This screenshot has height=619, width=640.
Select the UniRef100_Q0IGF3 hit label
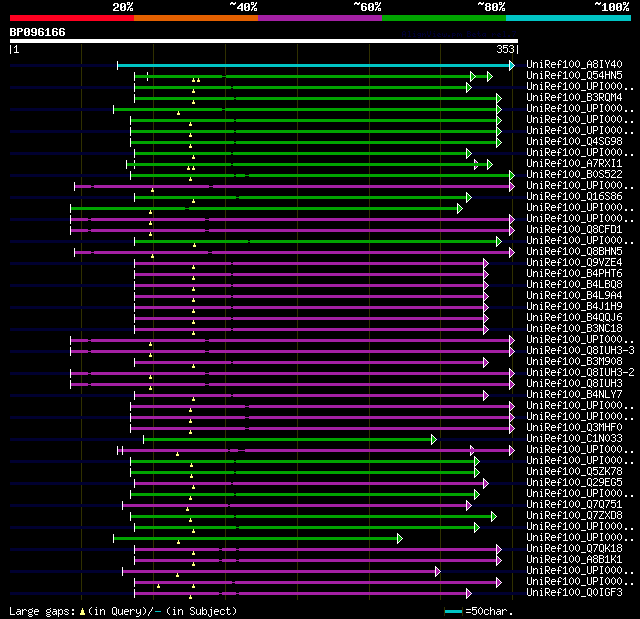coord(574,593)
